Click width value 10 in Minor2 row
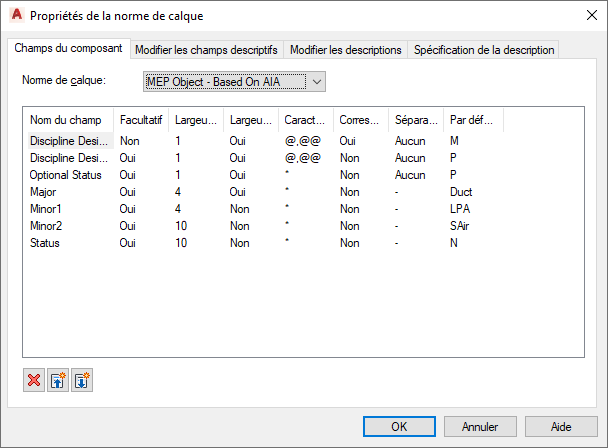Viewport: 608px width, 448px height. pos(181,226)
